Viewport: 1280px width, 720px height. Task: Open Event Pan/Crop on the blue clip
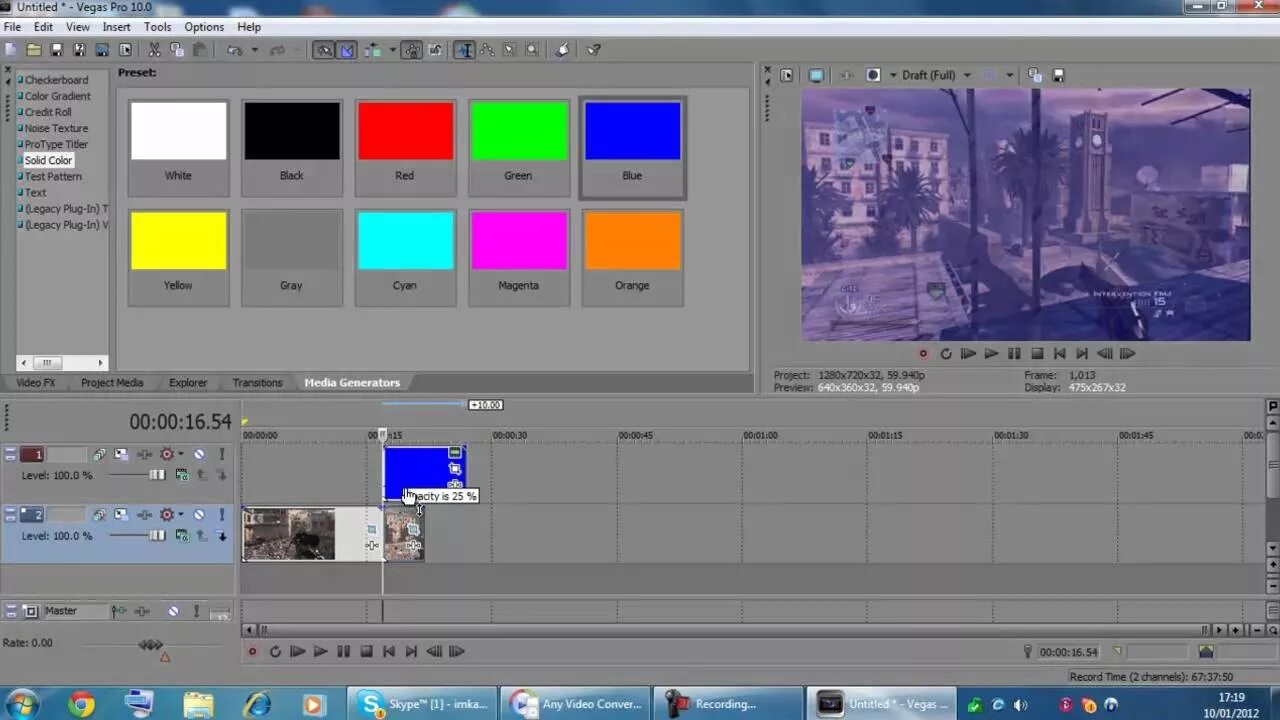[455, 469]
